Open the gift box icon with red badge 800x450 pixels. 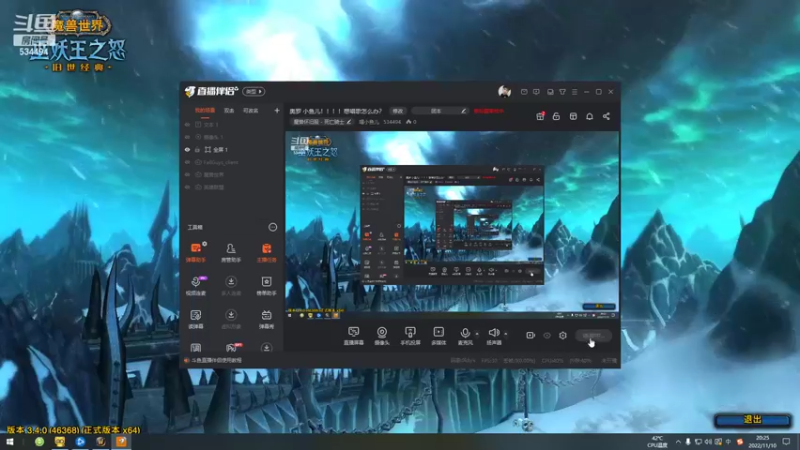[x=540, y=116]
